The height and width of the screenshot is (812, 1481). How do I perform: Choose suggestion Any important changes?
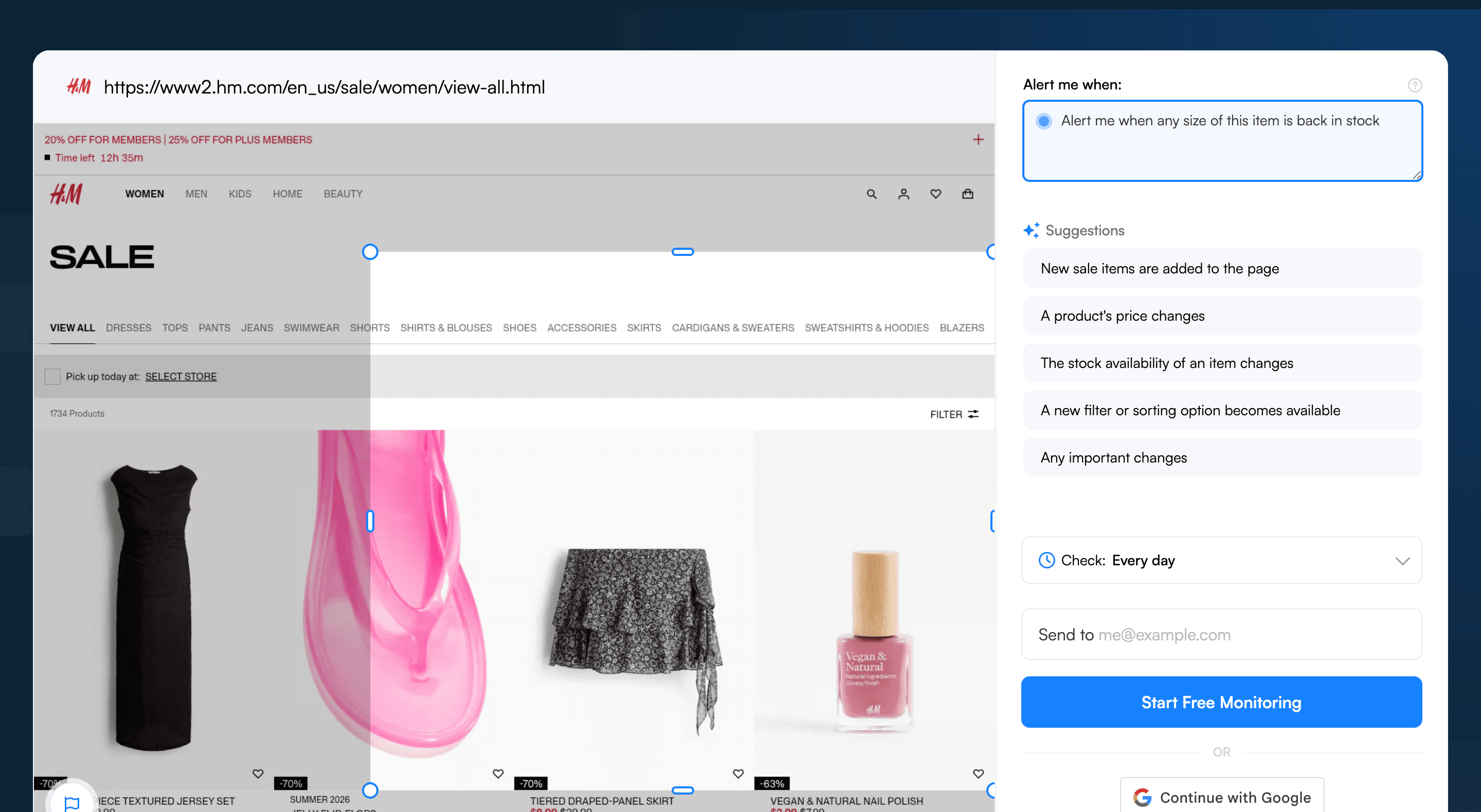point(1222,458)
